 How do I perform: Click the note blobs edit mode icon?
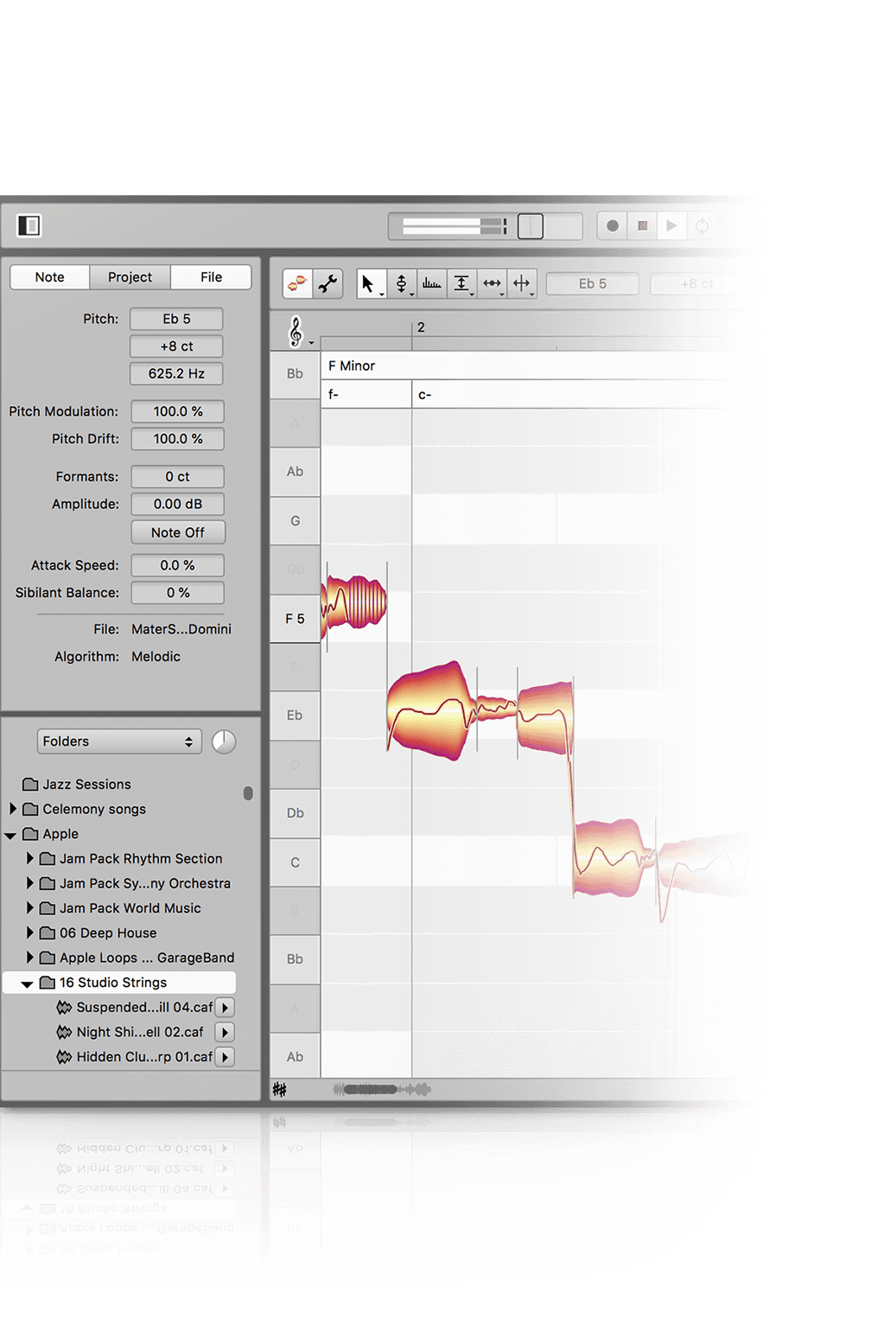point(297,283)
